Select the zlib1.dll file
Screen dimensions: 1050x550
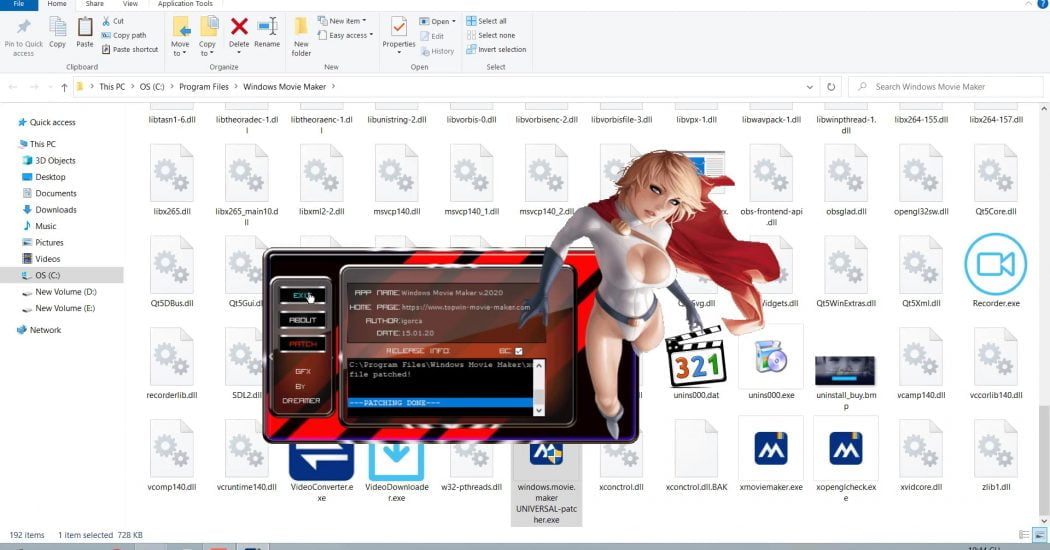pos(996,448)
